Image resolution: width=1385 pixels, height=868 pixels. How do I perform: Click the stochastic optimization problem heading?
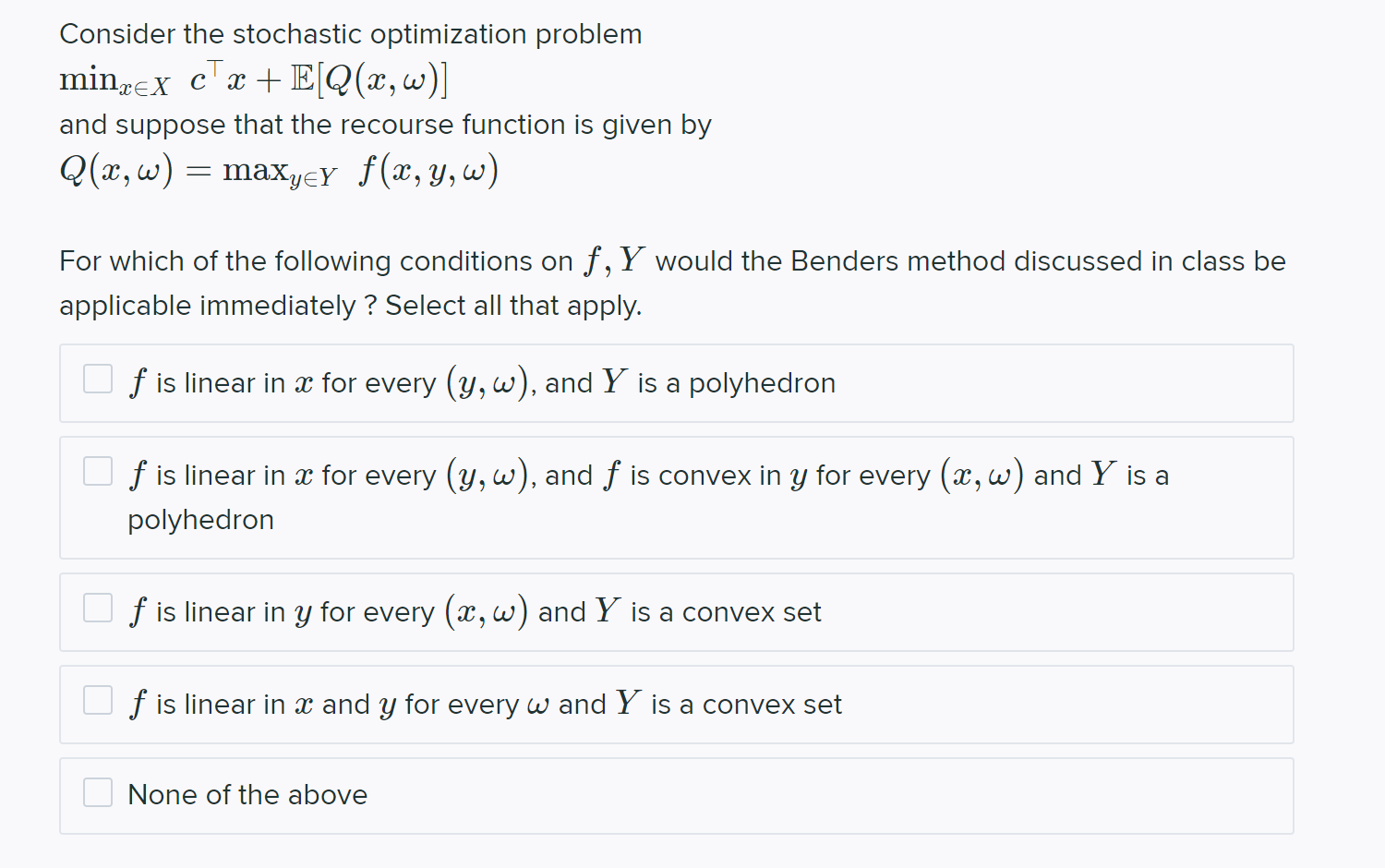[x=351, y=33]
